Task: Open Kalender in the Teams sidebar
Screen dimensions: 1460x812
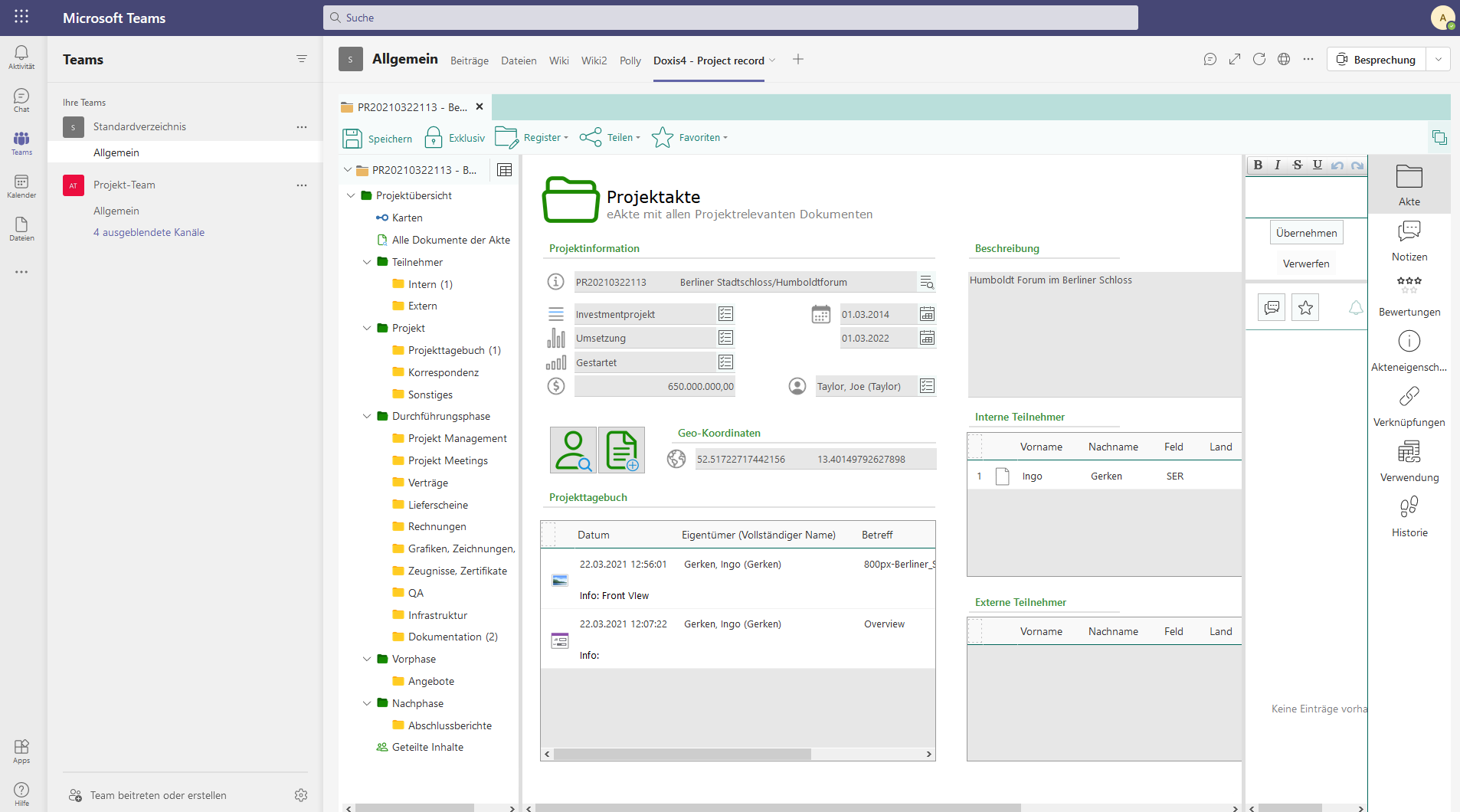Action: tap(21, 185)
